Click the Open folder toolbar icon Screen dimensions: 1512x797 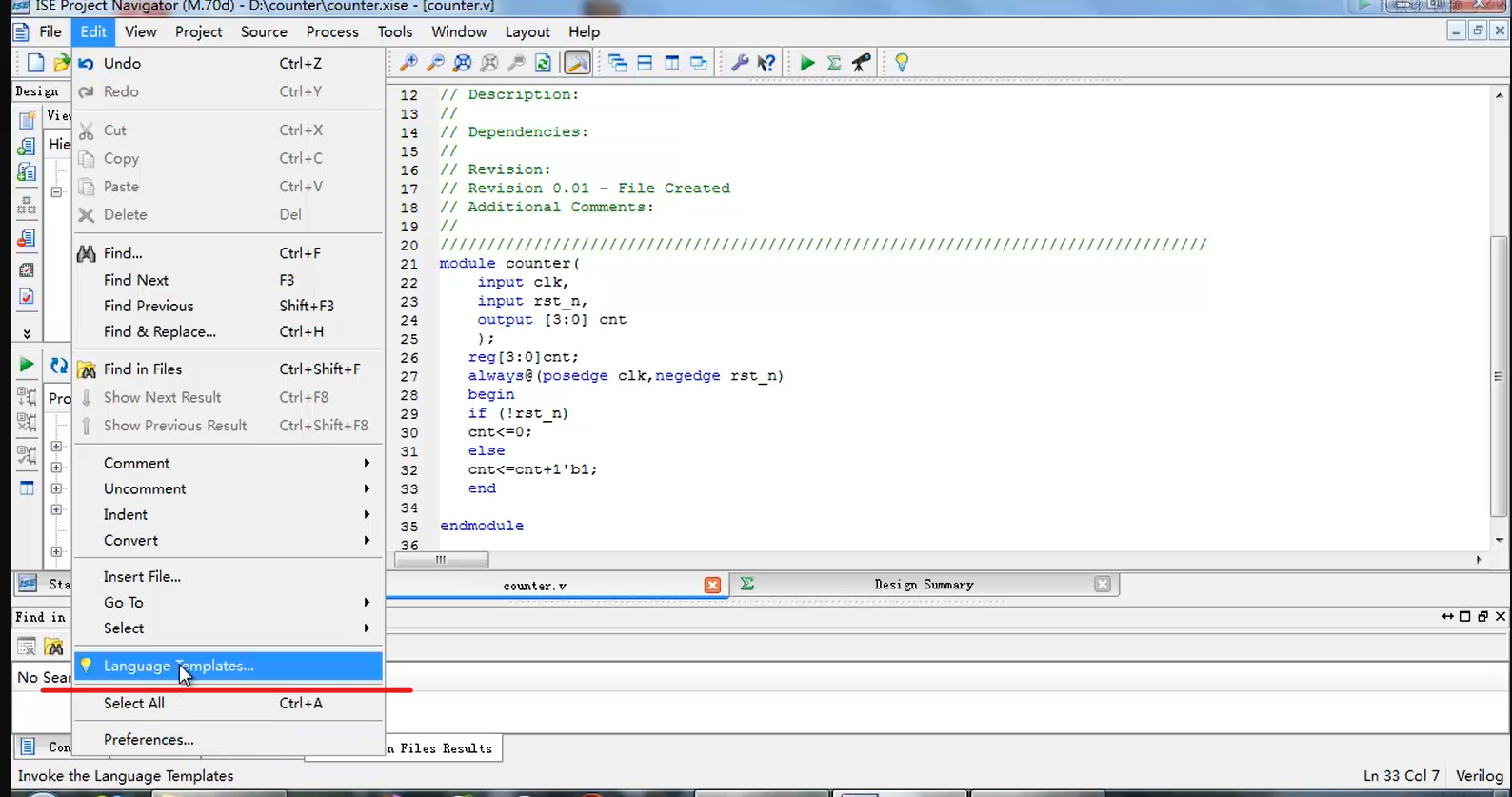pos(62,63)
